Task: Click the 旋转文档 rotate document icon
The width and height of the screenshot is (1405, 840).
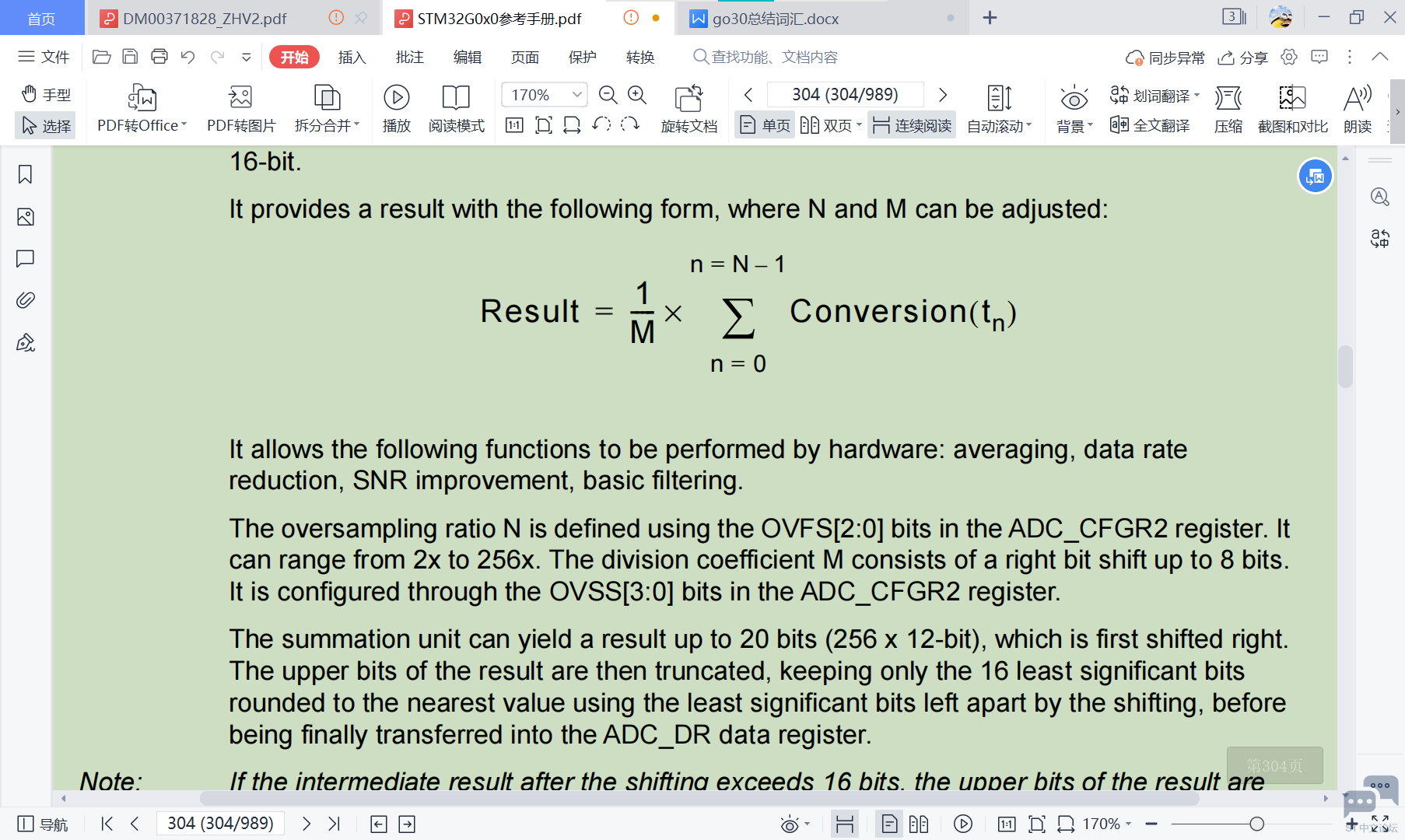Action: (688, 109)
